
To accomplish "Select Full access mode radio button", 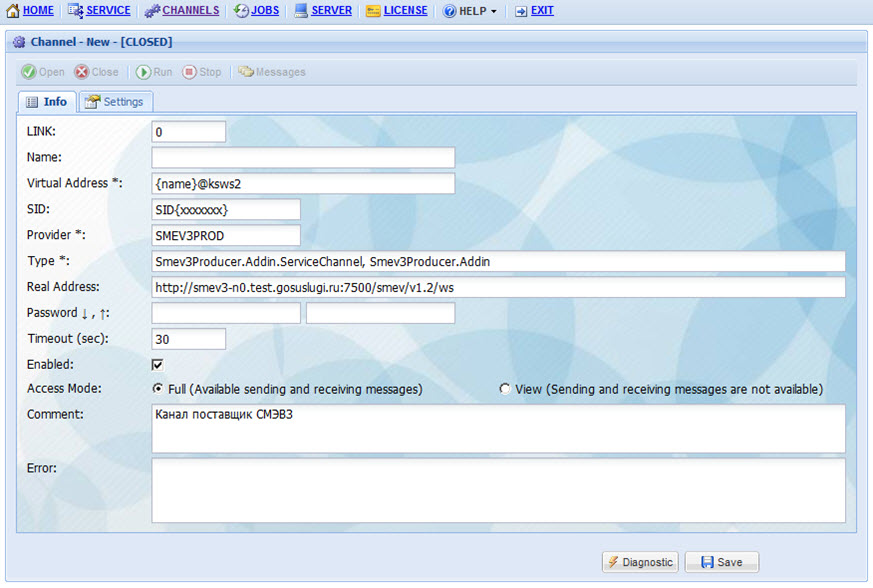I will tap(158, 388).
